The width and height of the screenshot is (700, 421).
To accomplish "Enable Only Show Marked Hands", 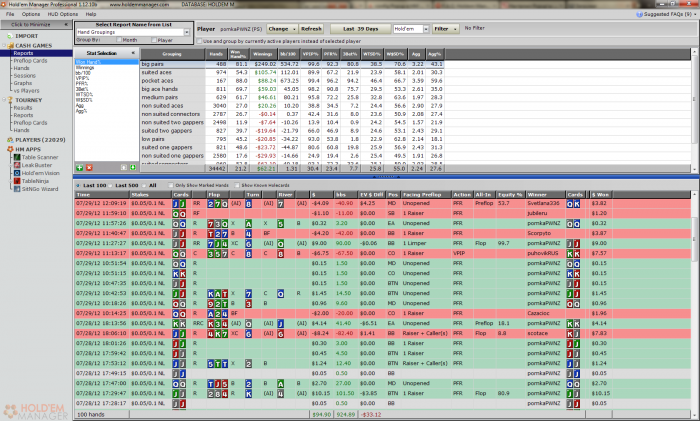I will coord(171,185).
